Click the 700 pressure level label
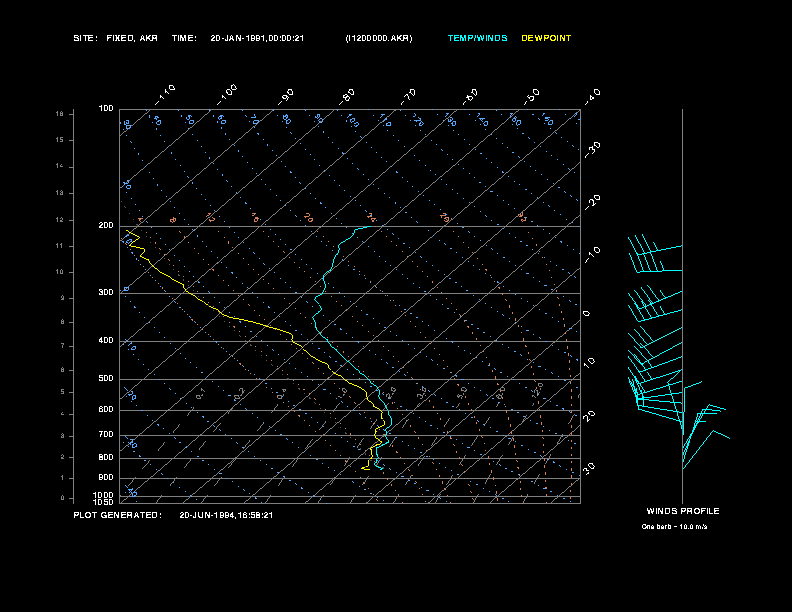The image size is (792, 612). (x=106, y=434)
